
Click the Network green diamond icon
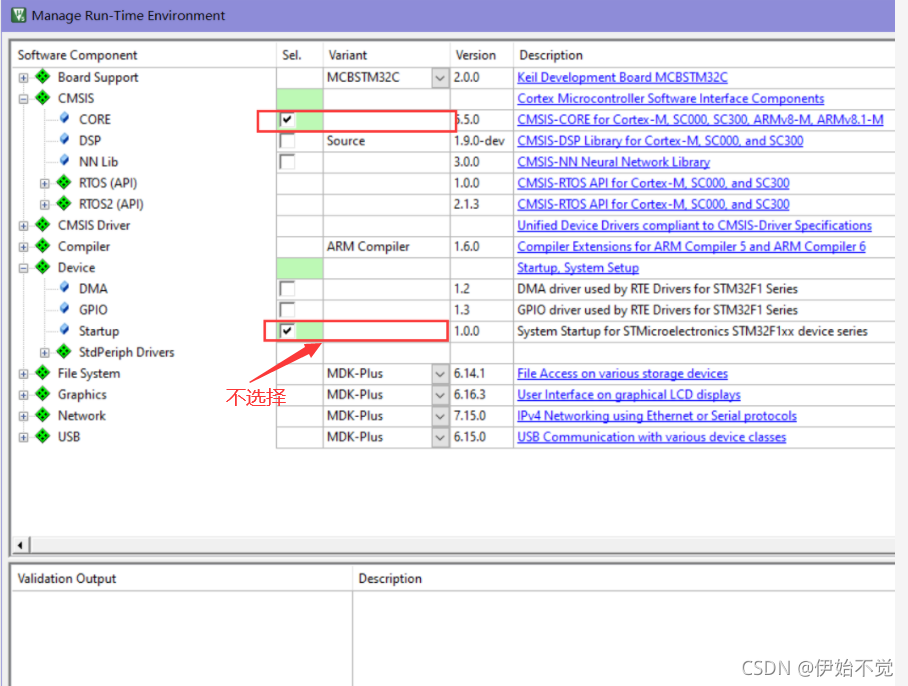click(x=43, y=415)
